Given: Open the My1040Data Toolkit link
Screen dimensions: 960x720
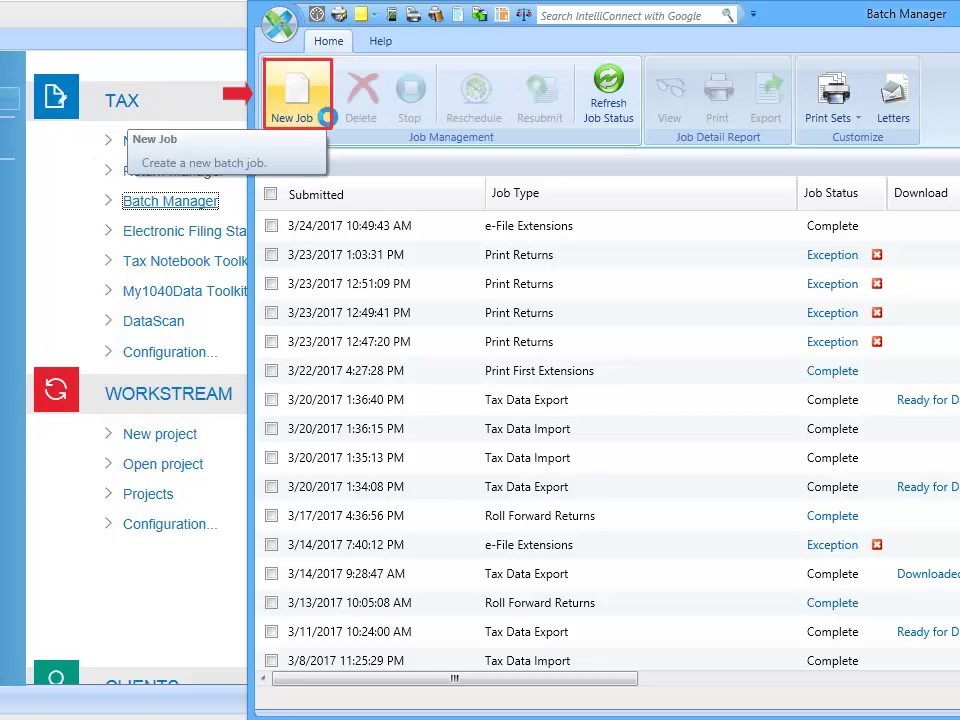Looking at the screenshot, I should 185,291.
